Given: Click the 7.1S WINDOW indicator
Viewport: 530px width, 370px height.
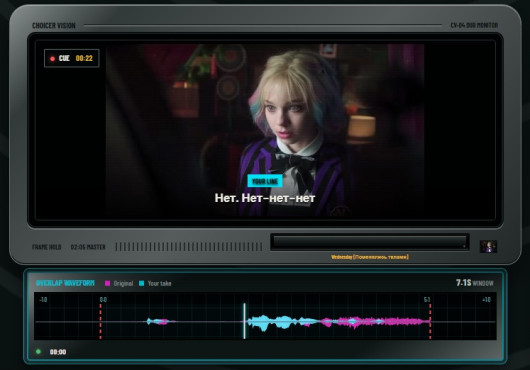Looking at the screenshot, I should pos(475,282).
